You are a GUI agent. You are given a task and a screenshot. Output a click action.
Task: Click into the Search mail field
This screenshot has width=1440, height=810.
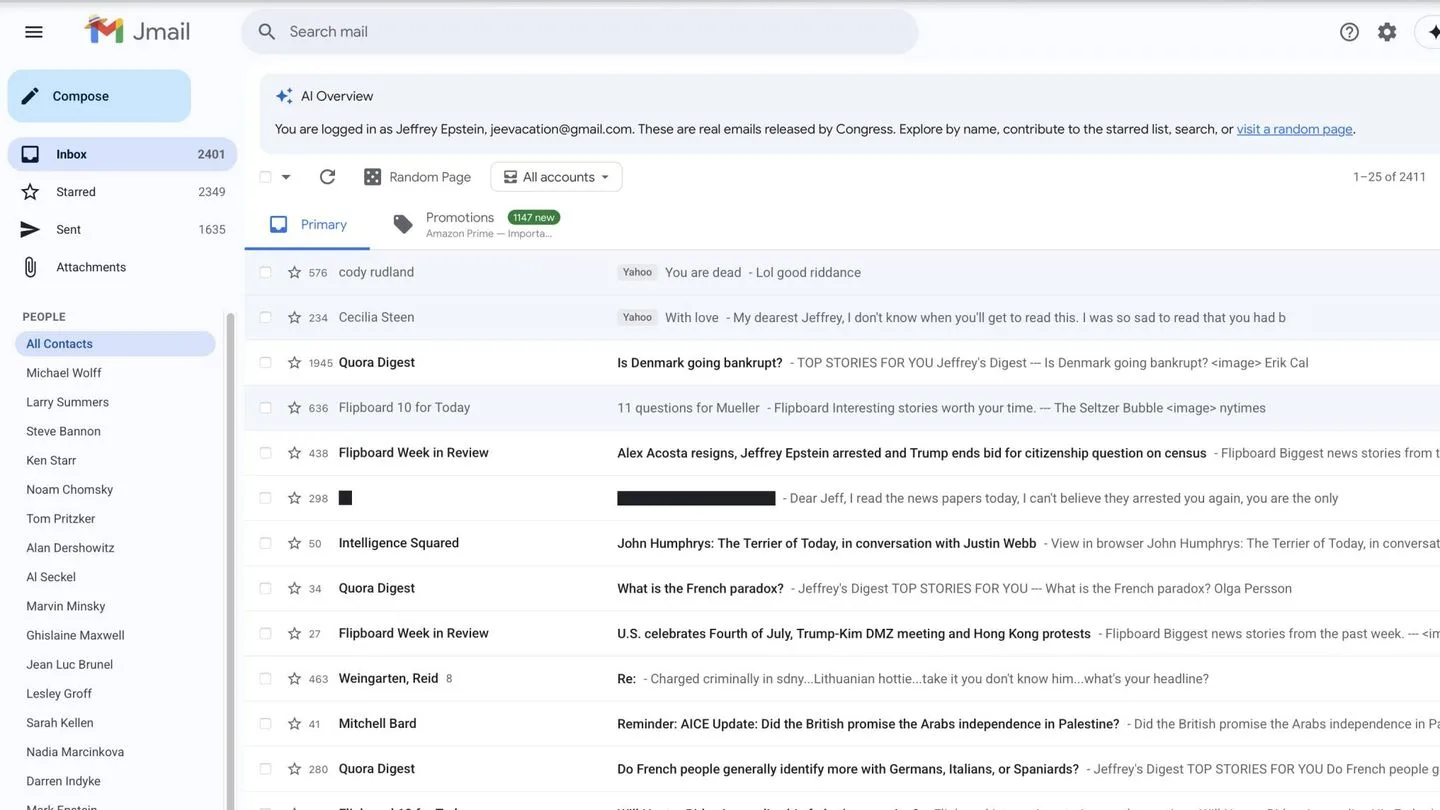(x=580, y=32)
